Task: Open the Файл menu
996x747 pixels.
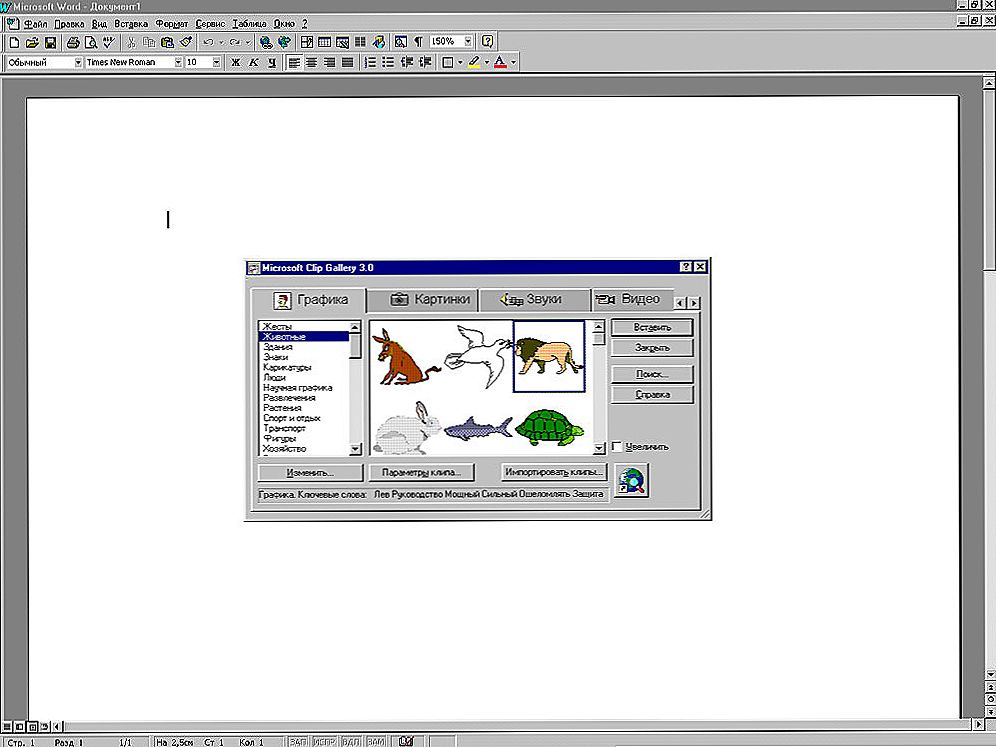Action: click(36, 24)
